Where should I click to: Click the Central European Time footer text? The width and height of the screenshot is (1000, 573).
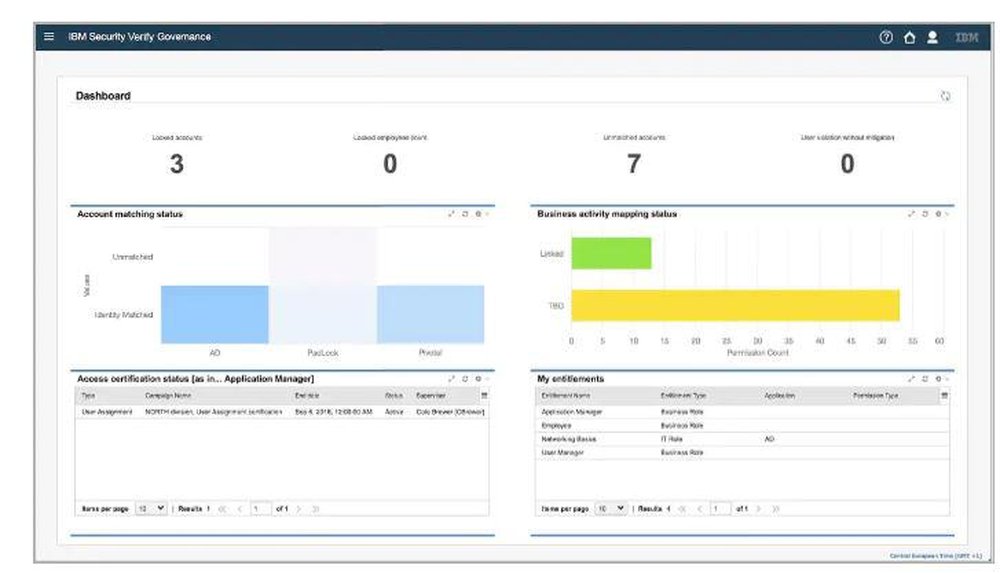click(936, 556)
